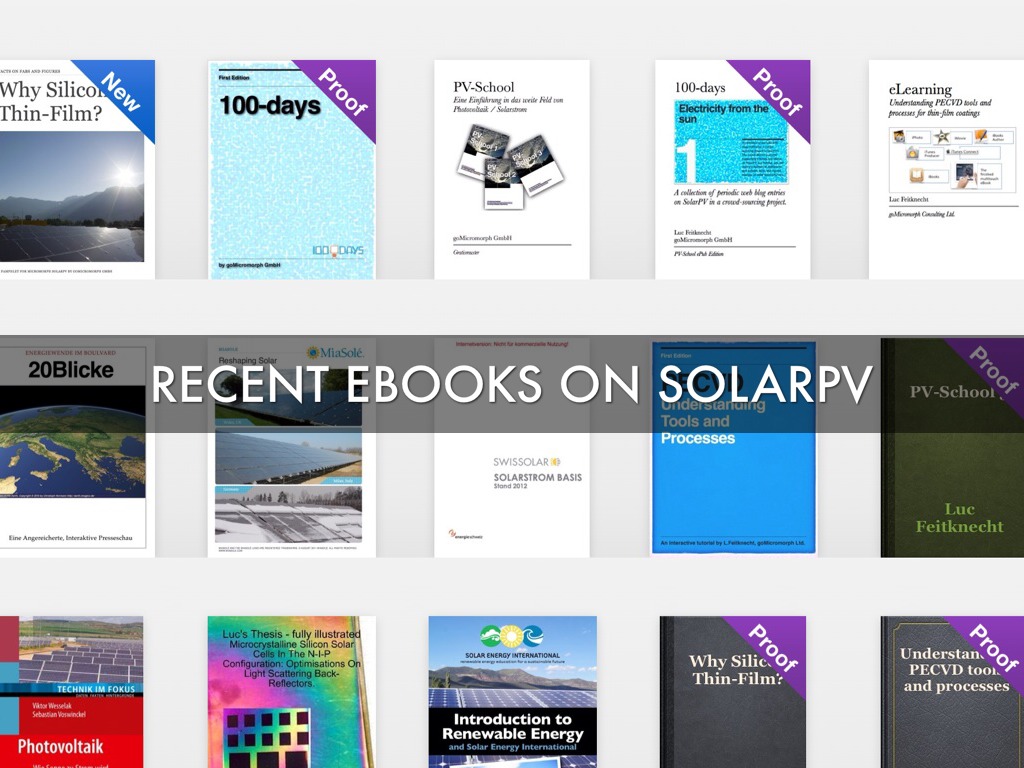1024x768 pixels.
Task: Click the blue New ribbon on Why Silicon Thin-Film
Action: coord(123,91)
